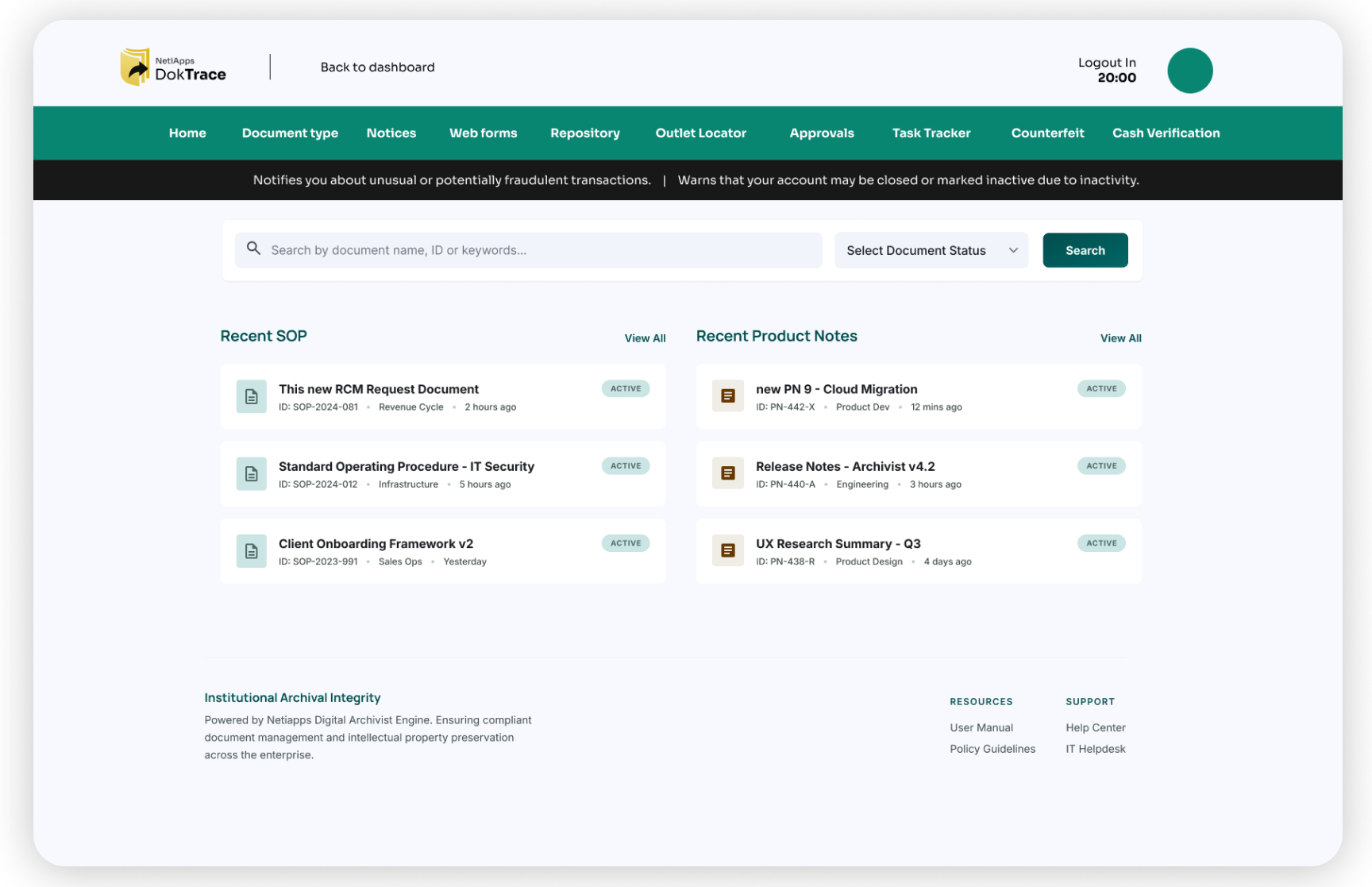Click the DokTrace logo icon

pos(135,67)
